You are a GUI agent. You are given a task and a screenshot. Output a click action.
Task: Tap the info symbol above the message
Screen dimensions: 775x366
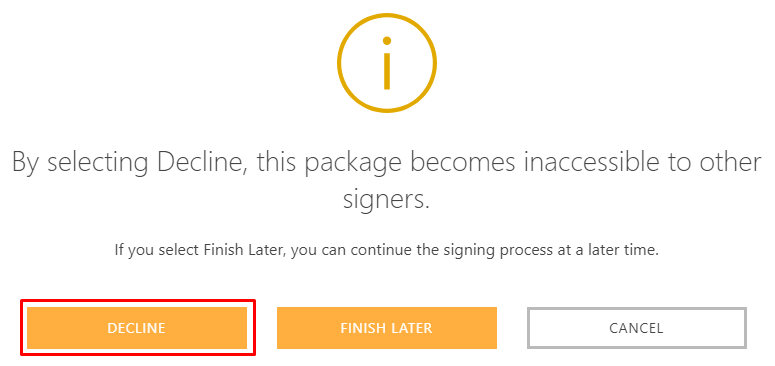coord(387,63)
